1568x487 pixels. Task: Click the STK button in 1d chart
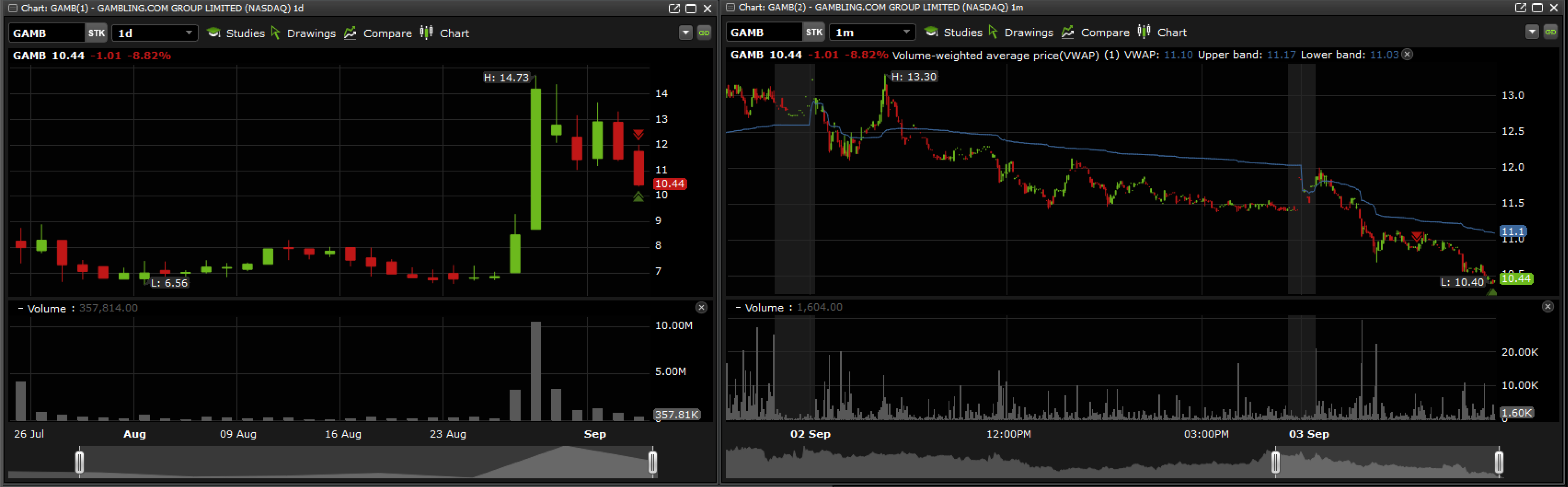96,33
